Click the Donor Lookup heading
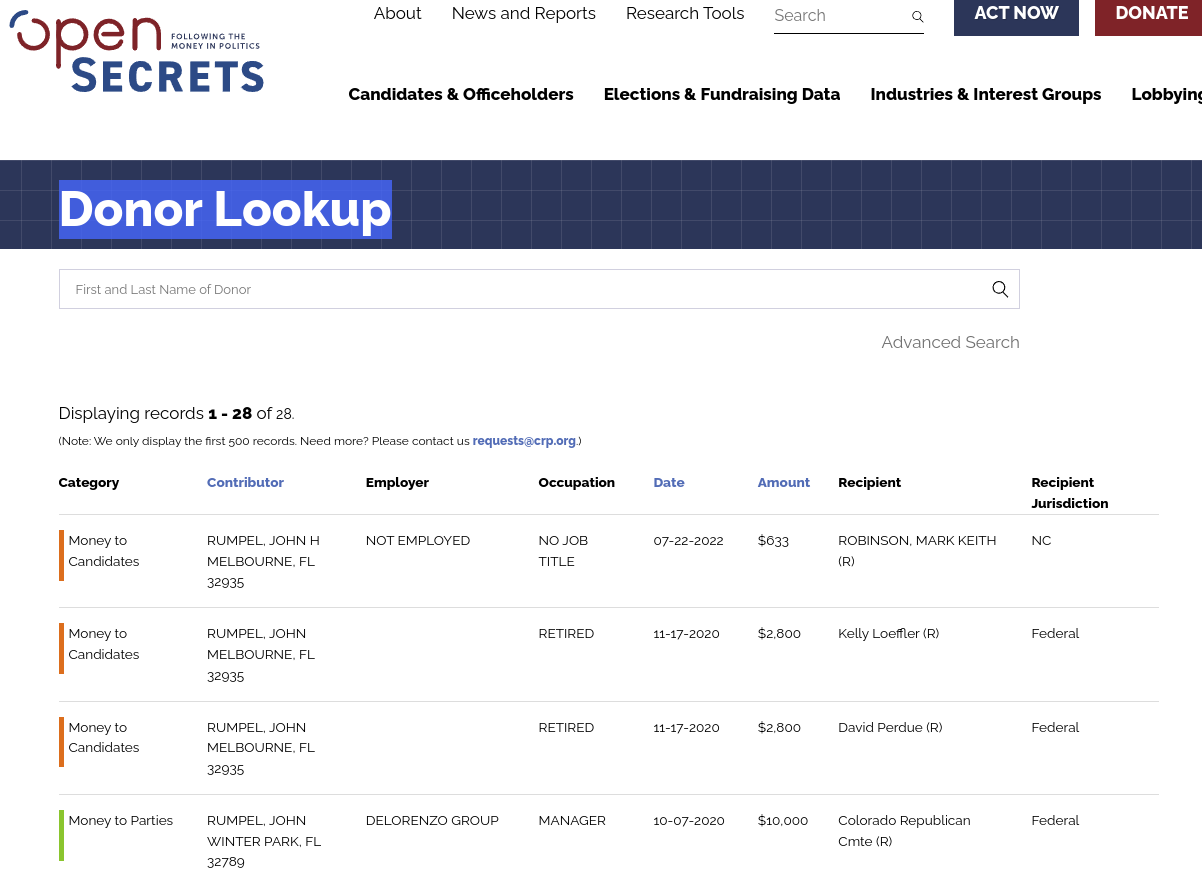1202x874 pixels. pyautogui.click(x=225, y=209)
